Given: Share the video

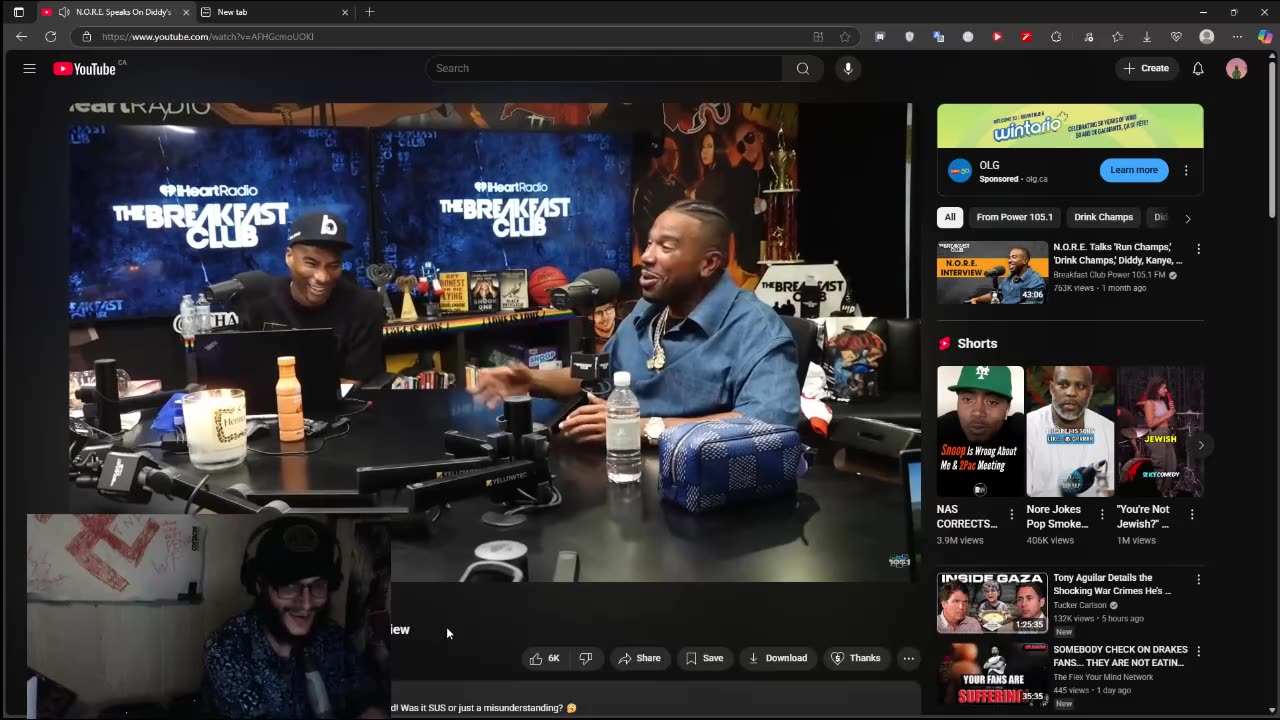Looking at the screenshot, I should [x=639, y=658].
